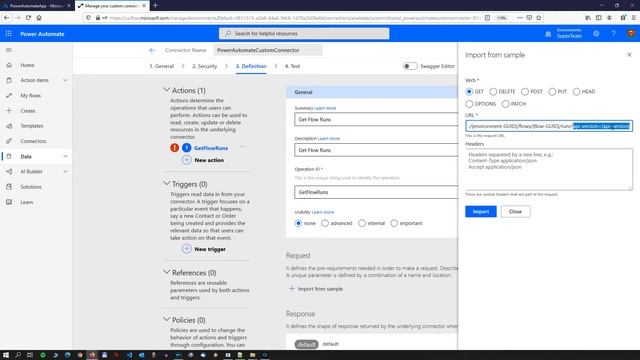Open the Learn book icon in sidebar
Screen dimensions: 640x360
tap(9, 202)
